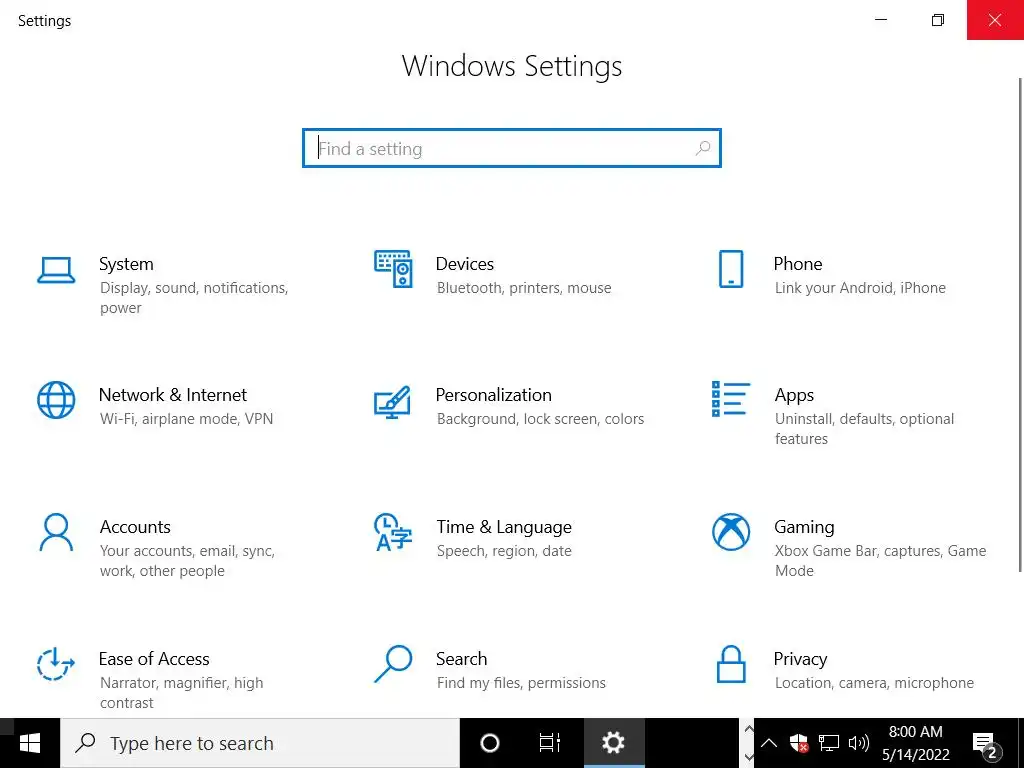1024x768 pixels.
Task: Open Phone settings via phone icon
Action: coord(731,269)
